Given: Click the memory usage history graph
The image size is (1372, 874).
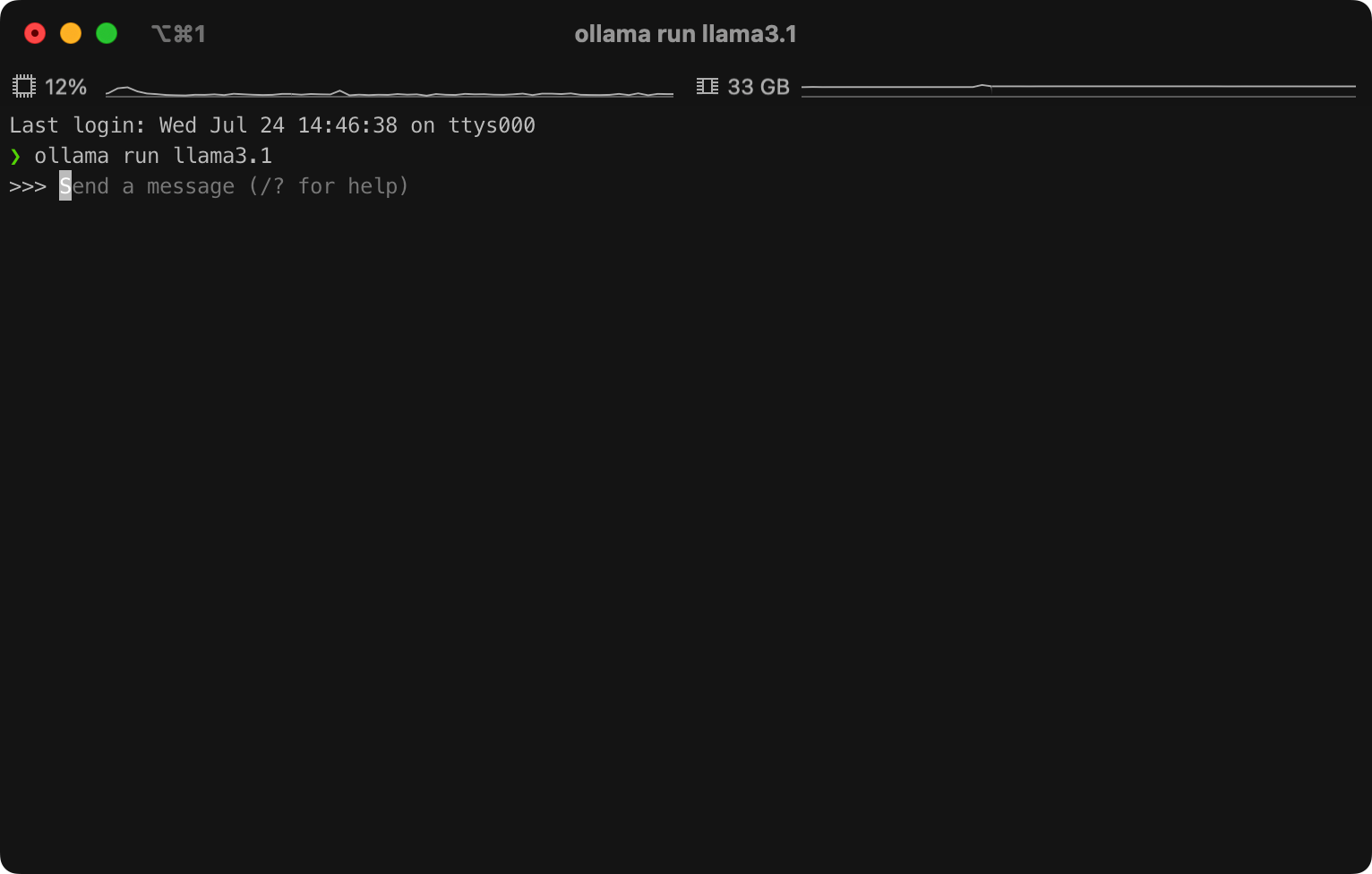Looking at the screenshot, I should (1078, 90).
